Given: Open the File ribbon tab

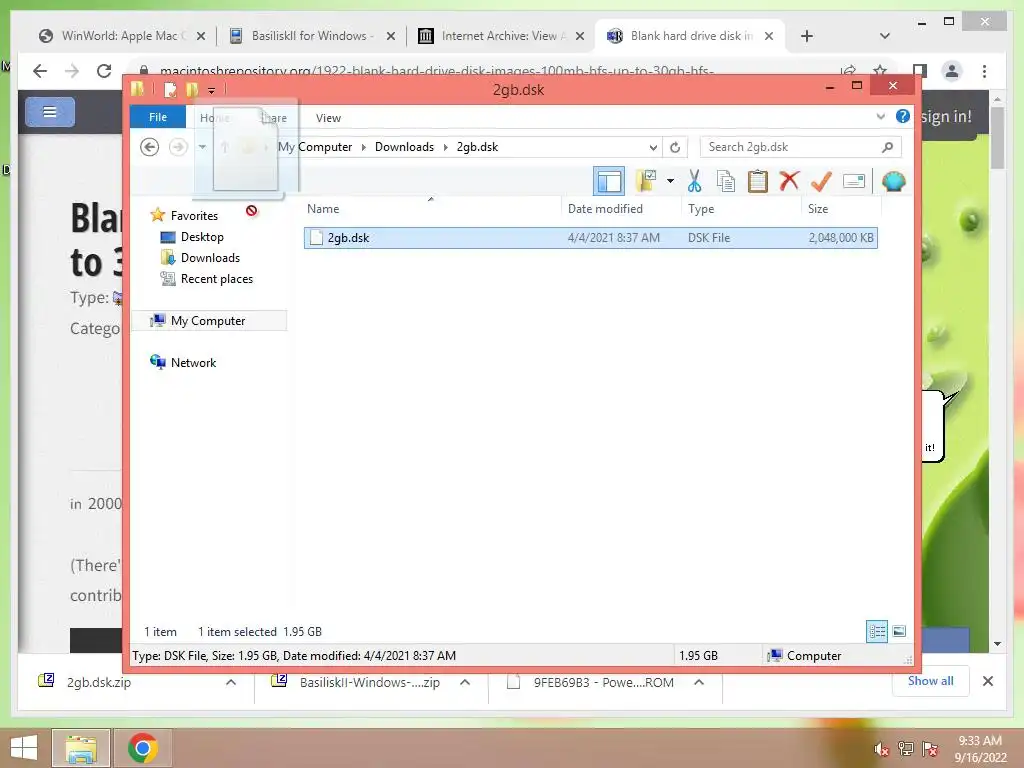Looking at the screenshot, I should [158, 117].
